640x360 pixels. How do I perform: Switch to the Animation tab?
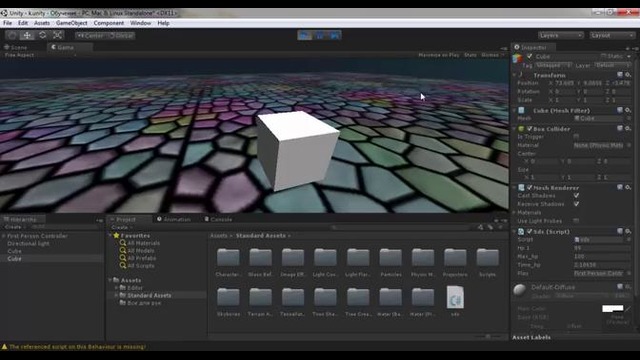point(174,219)
